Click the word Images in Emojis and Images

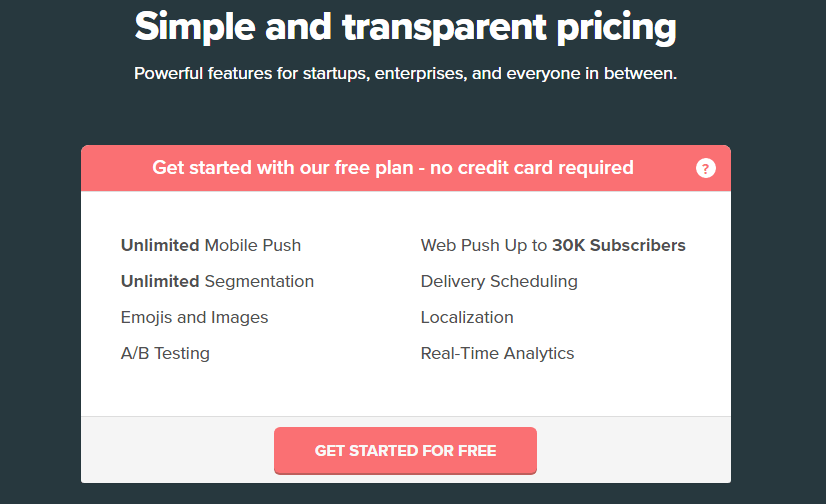click(239, 317)
